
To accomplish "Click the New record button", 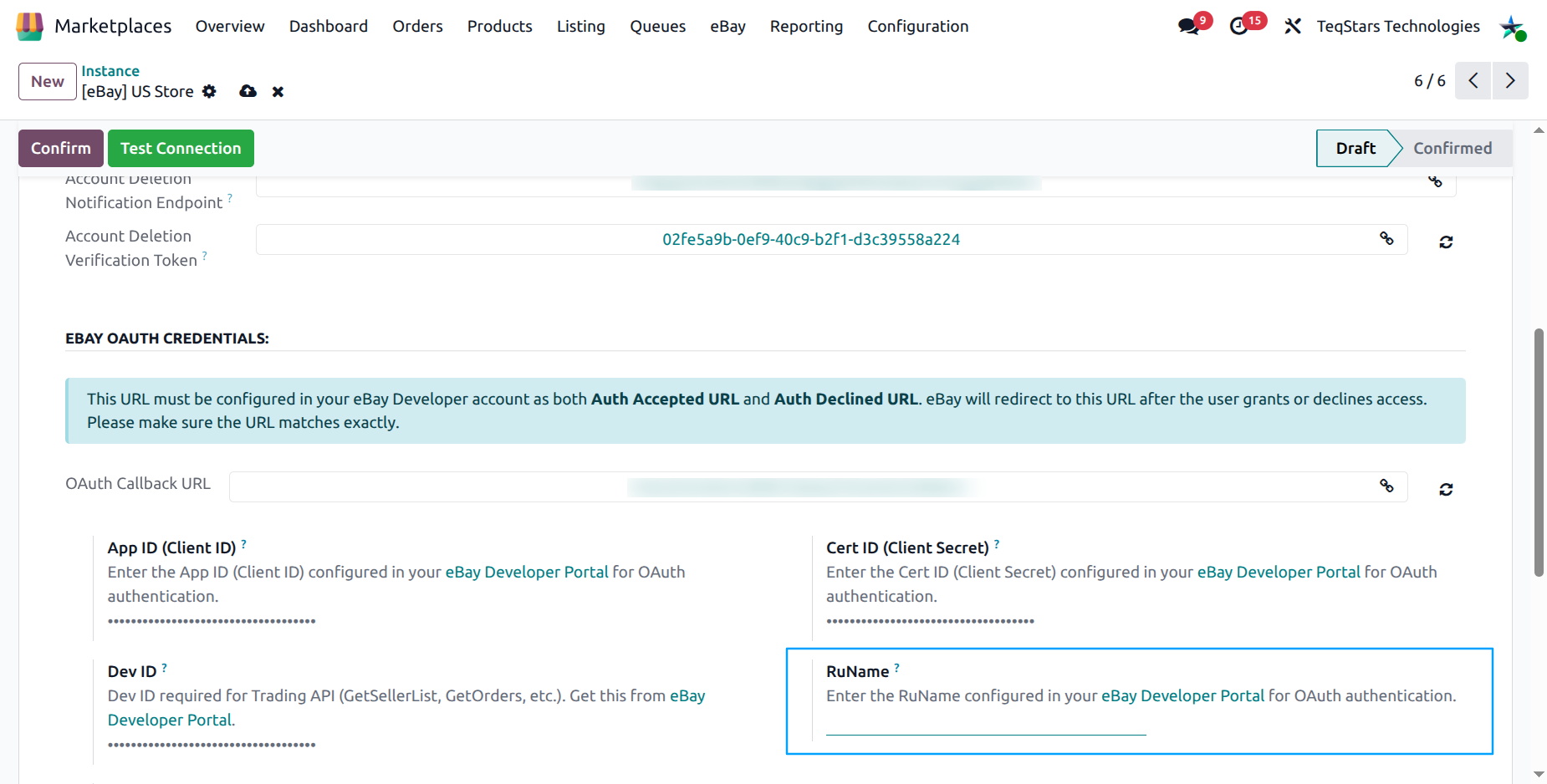I will click(x=48, y=81).
